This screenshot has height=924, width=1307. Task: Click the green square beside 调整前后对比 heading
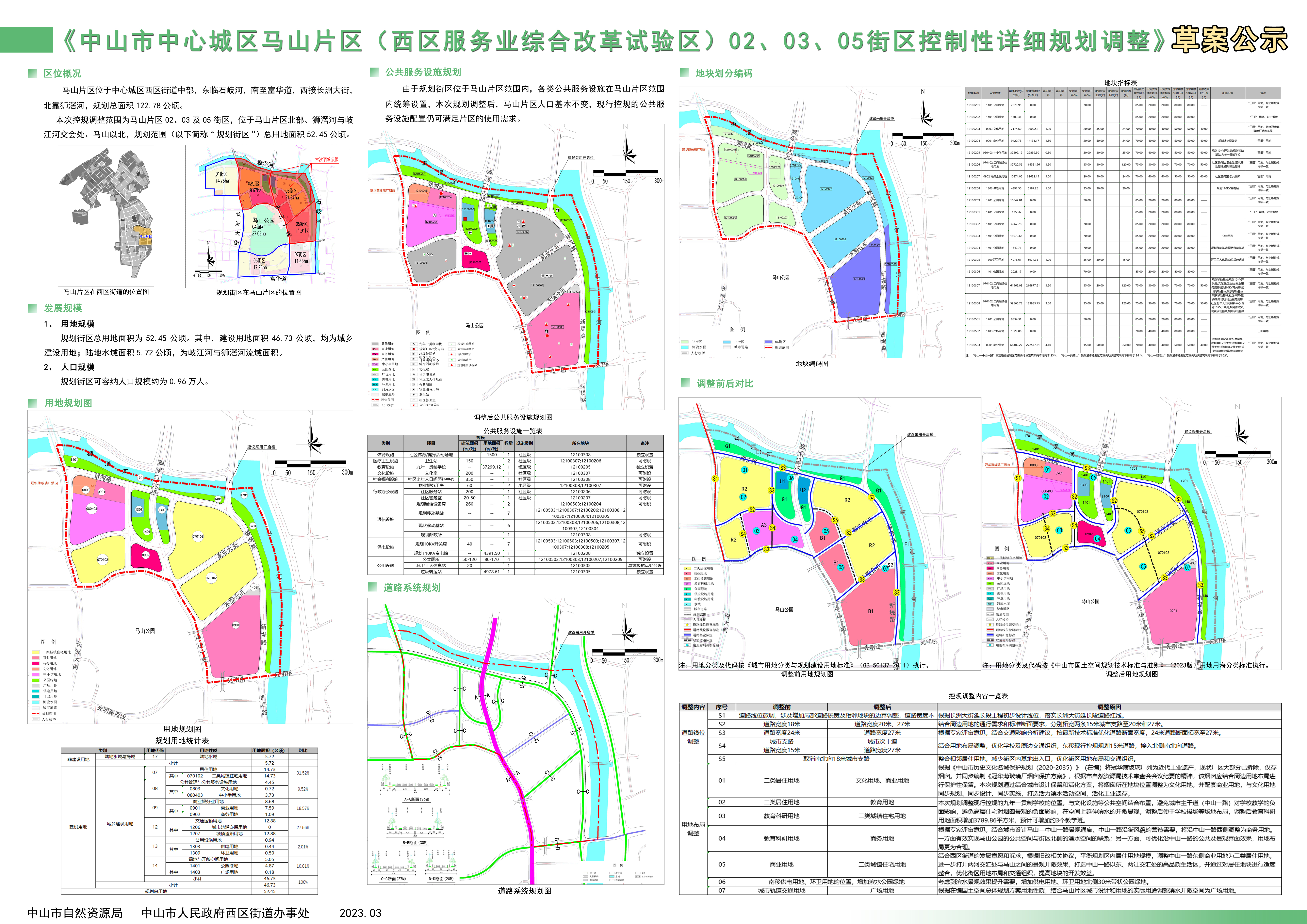(x=685, y=383)
